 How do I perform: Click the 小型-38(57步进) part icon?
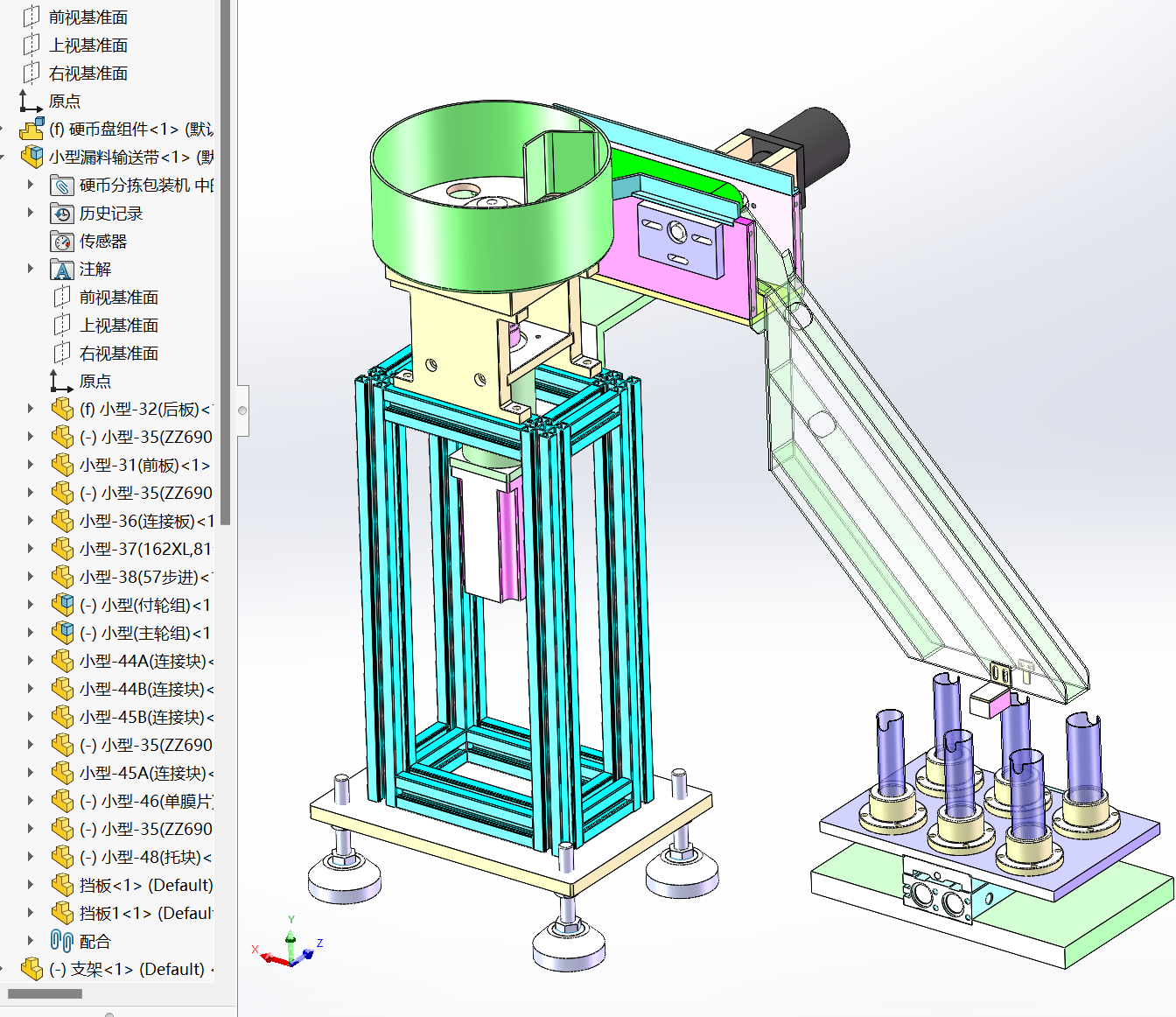pyautogui.click(x=62, y=578)
